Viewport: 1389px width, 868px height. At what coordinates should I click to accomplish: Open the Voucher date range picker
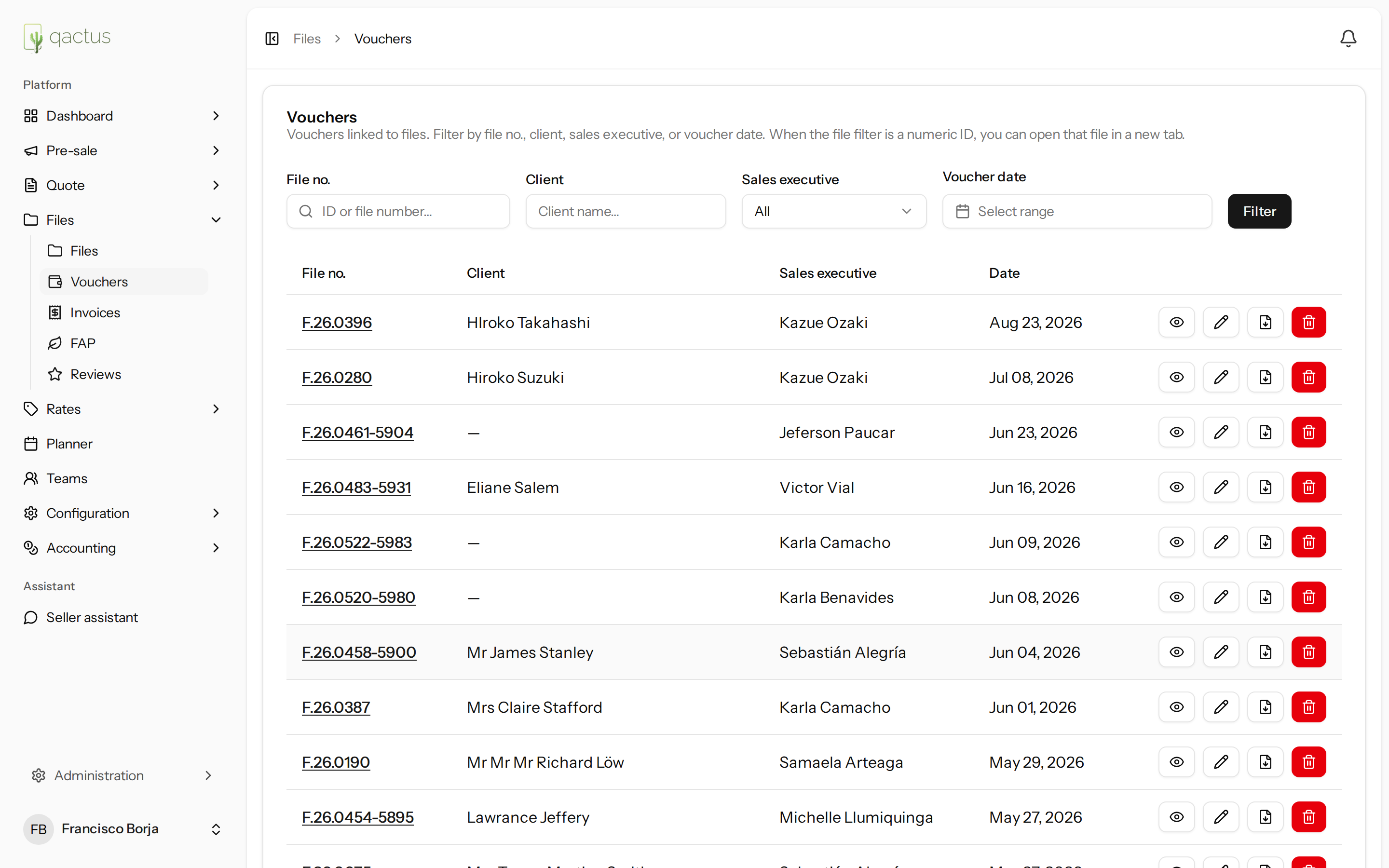tap(1077, 211)
